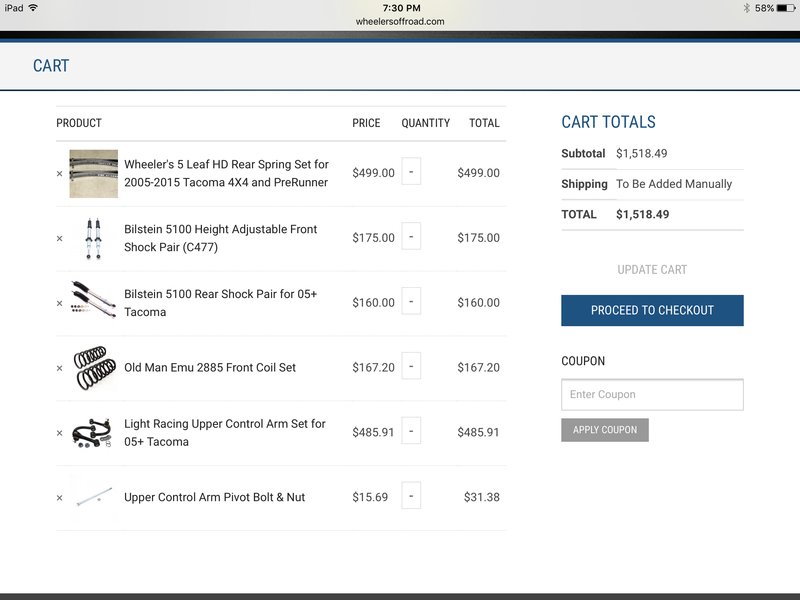800x600 pixels.
Task: Edit quantity for Bilstein rear shock pair
Action: coord(411,301)
